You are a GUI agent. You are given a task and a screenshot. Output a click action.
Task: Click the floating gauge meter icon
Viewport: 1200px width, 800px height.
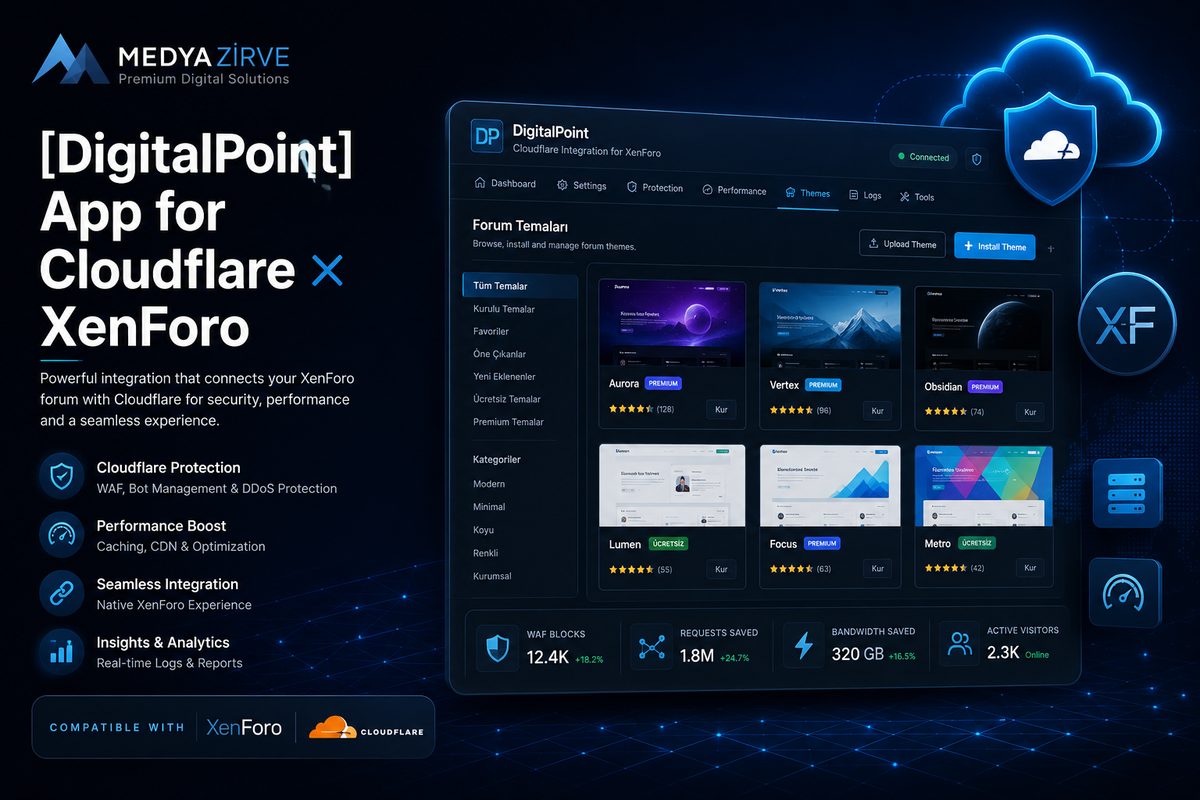[1127, 593]
